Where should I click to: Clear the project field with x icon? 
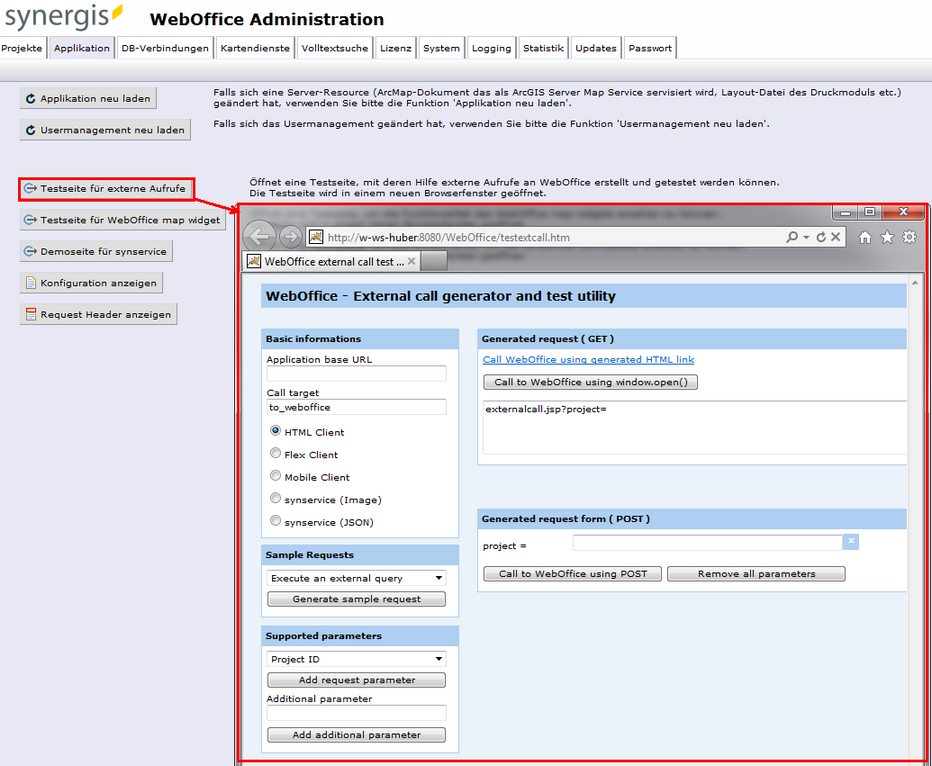coord(851,541)
